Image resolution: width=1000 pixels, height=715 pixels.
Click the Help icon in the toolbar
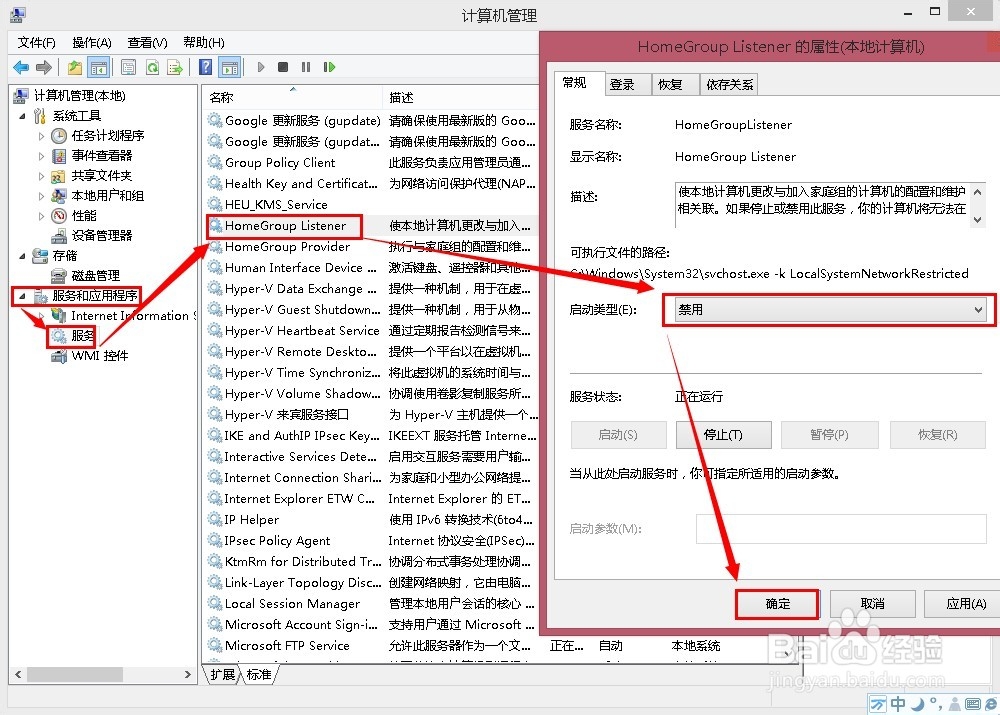coord(205,67)
